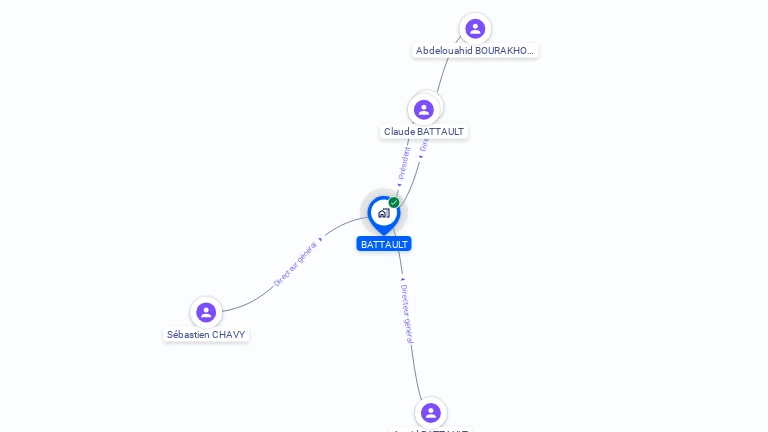Click the partially visible bottom name label

[x=431, y=430]
